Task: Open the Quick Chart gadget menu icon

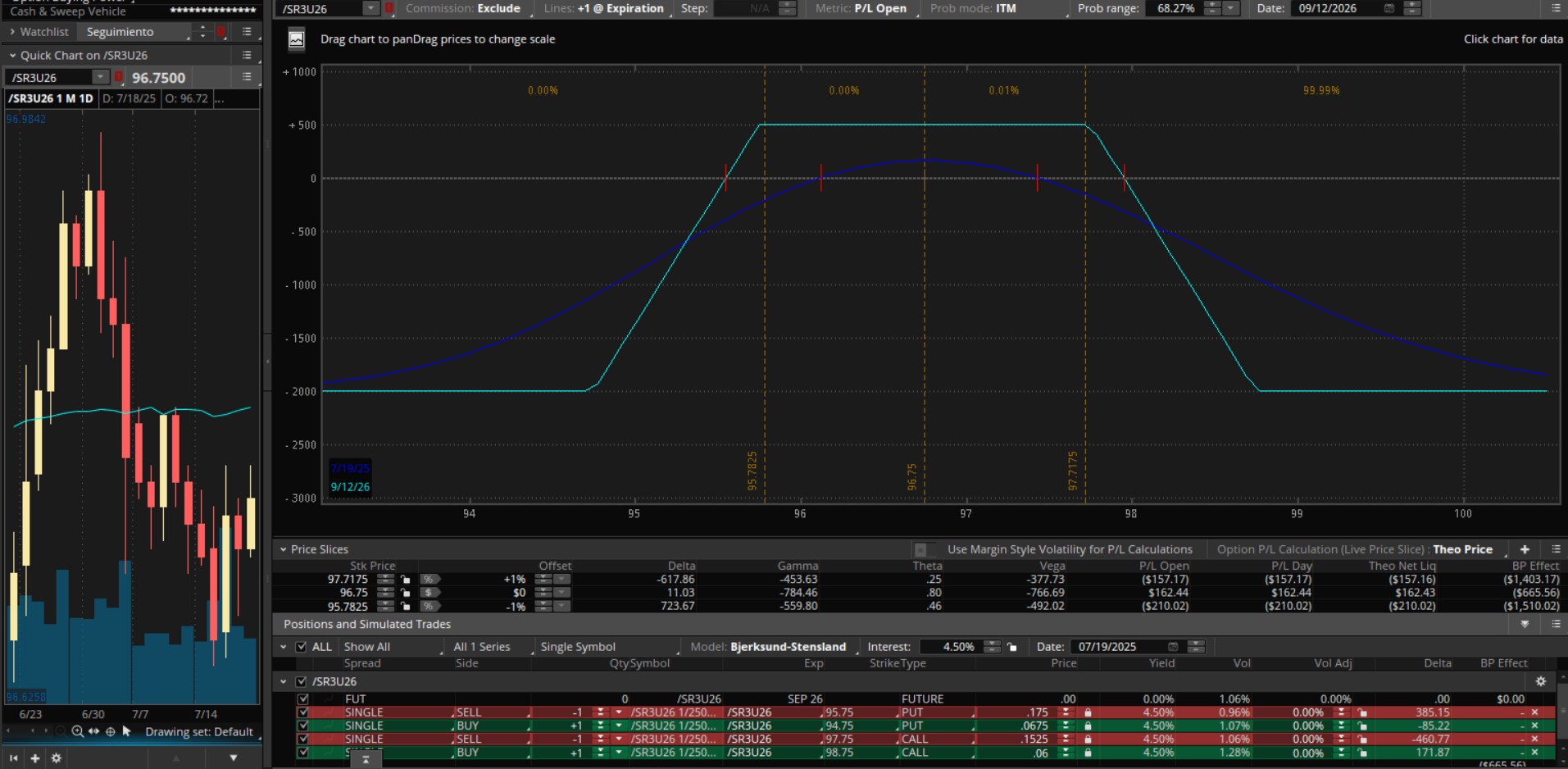Action: point(247,55)
